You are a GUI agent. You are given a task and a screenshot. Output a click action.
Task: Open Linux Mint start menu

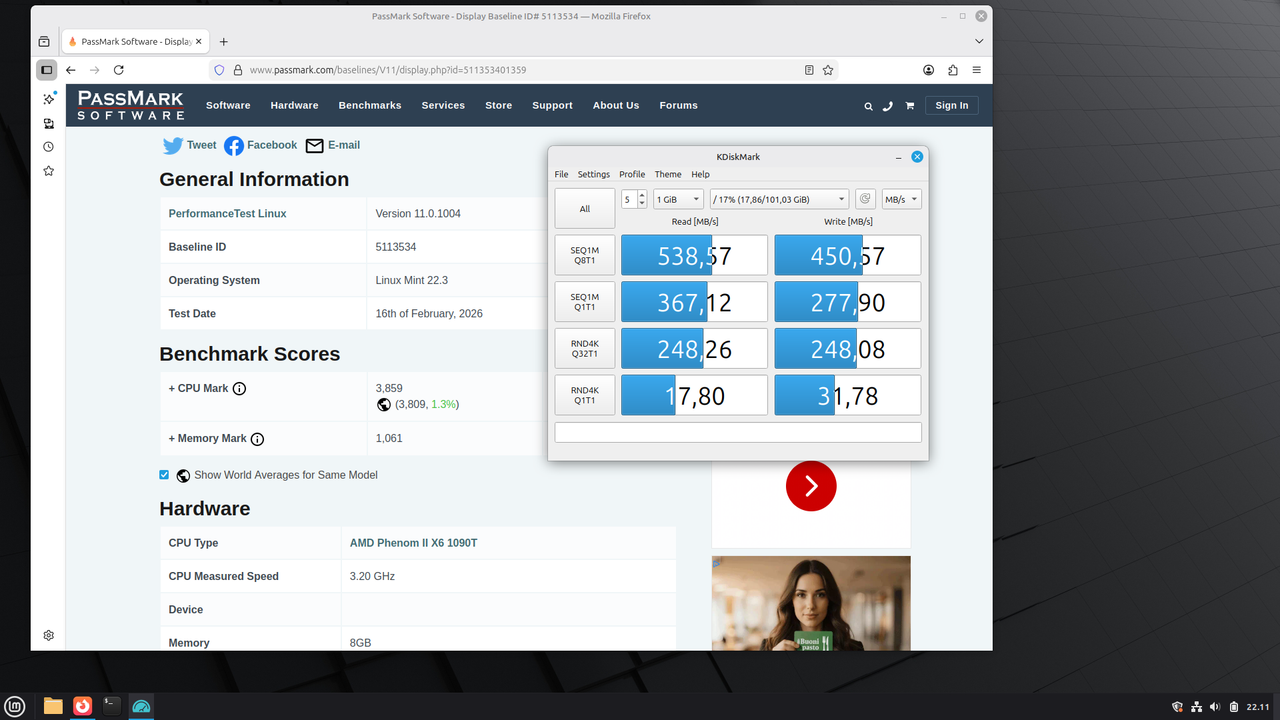click(16, 706)
